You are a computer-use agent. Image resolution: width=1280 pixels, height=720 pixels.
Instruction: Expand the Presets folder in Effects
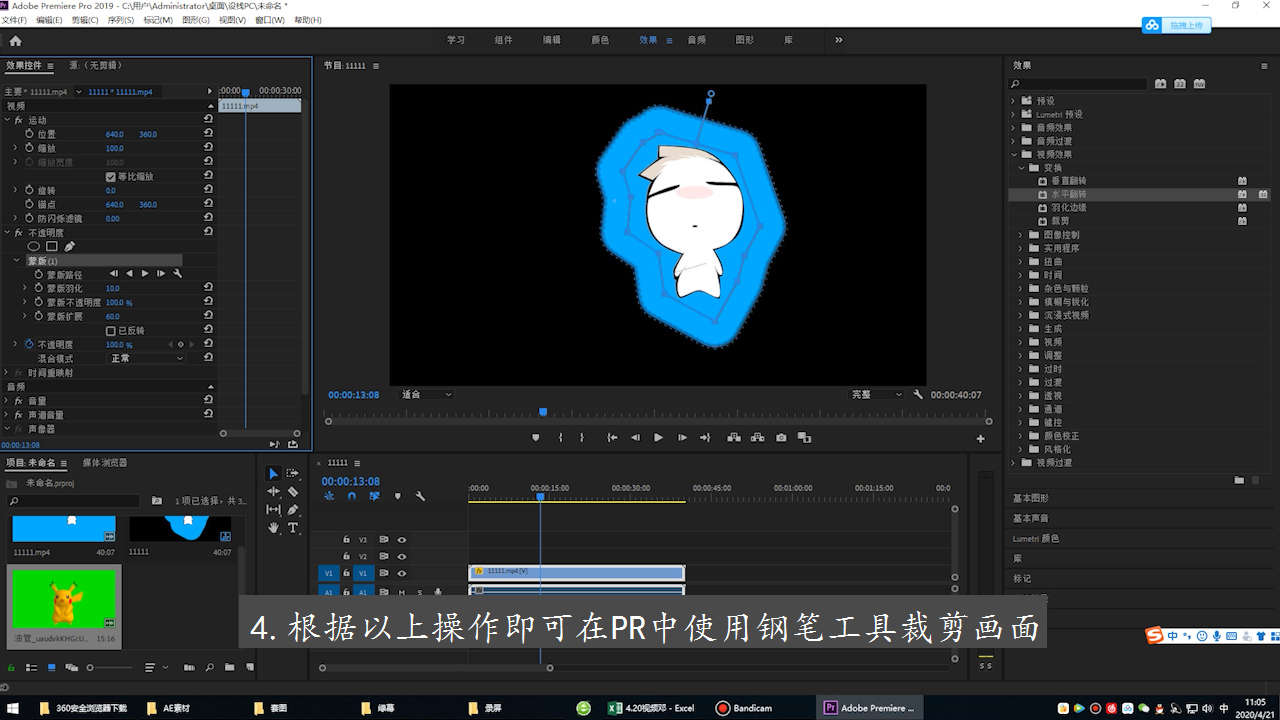(x=1013, y=101)
